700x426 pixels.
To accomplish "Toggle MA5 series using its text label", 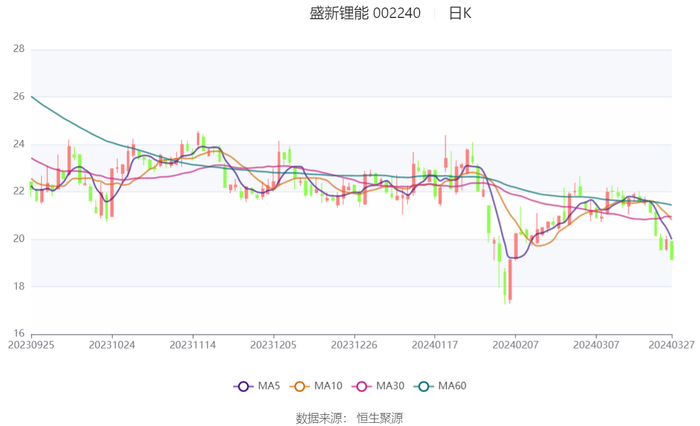I will click(x=269, y=386).
